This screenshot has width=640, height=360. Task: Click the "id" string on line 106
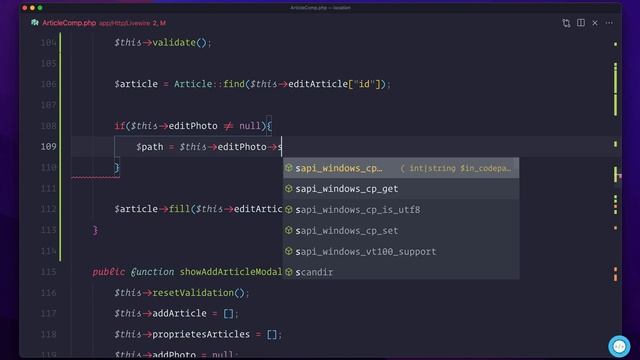pyautogui.click(x=364, y=84)
